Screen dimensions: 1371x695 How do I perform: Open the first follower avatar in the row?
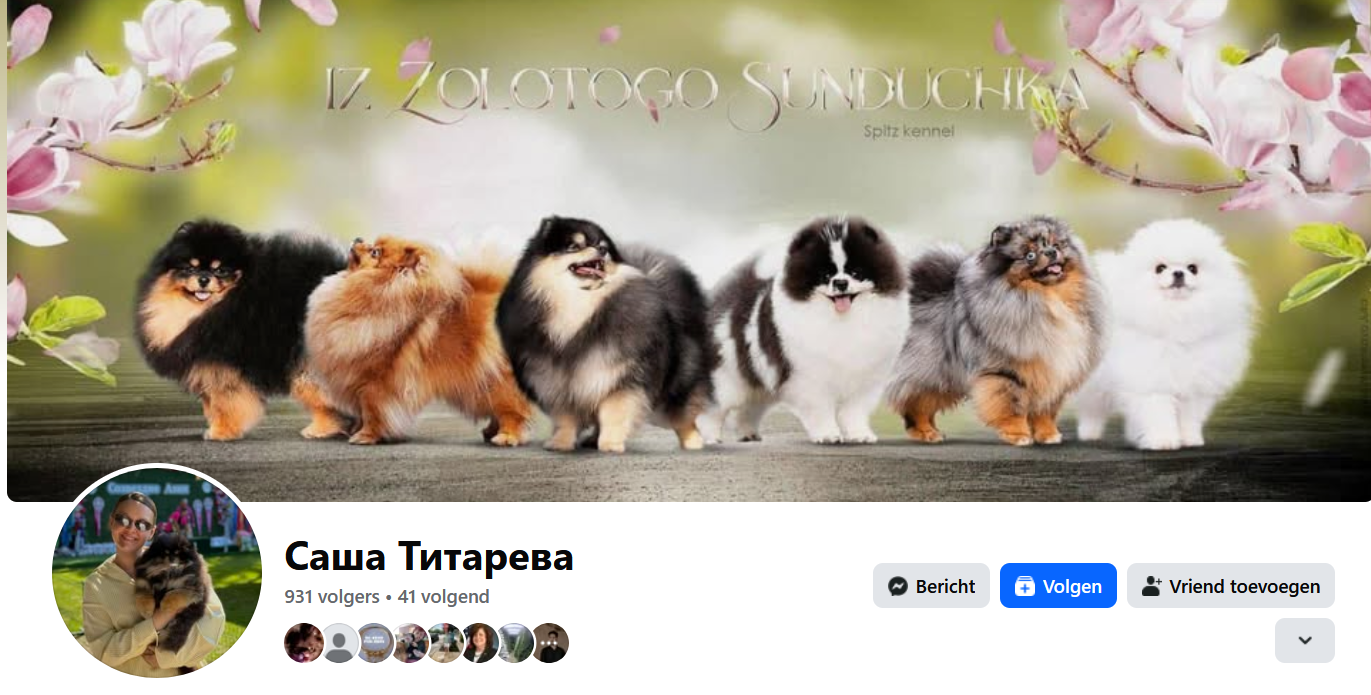coord(304,643)
